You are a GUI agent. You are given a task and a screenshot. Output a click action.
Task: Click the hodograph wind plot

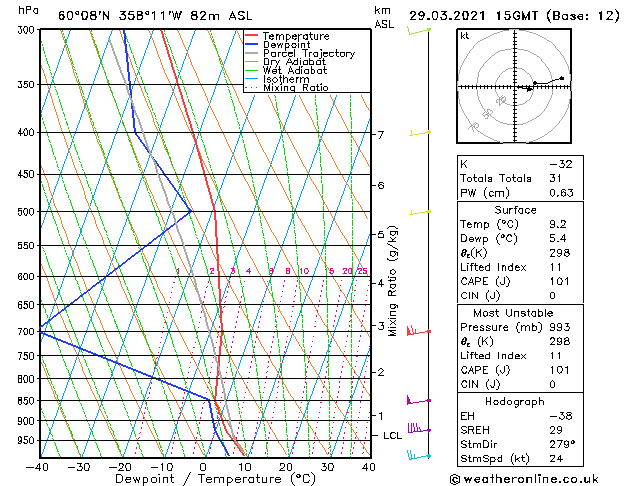514,86
